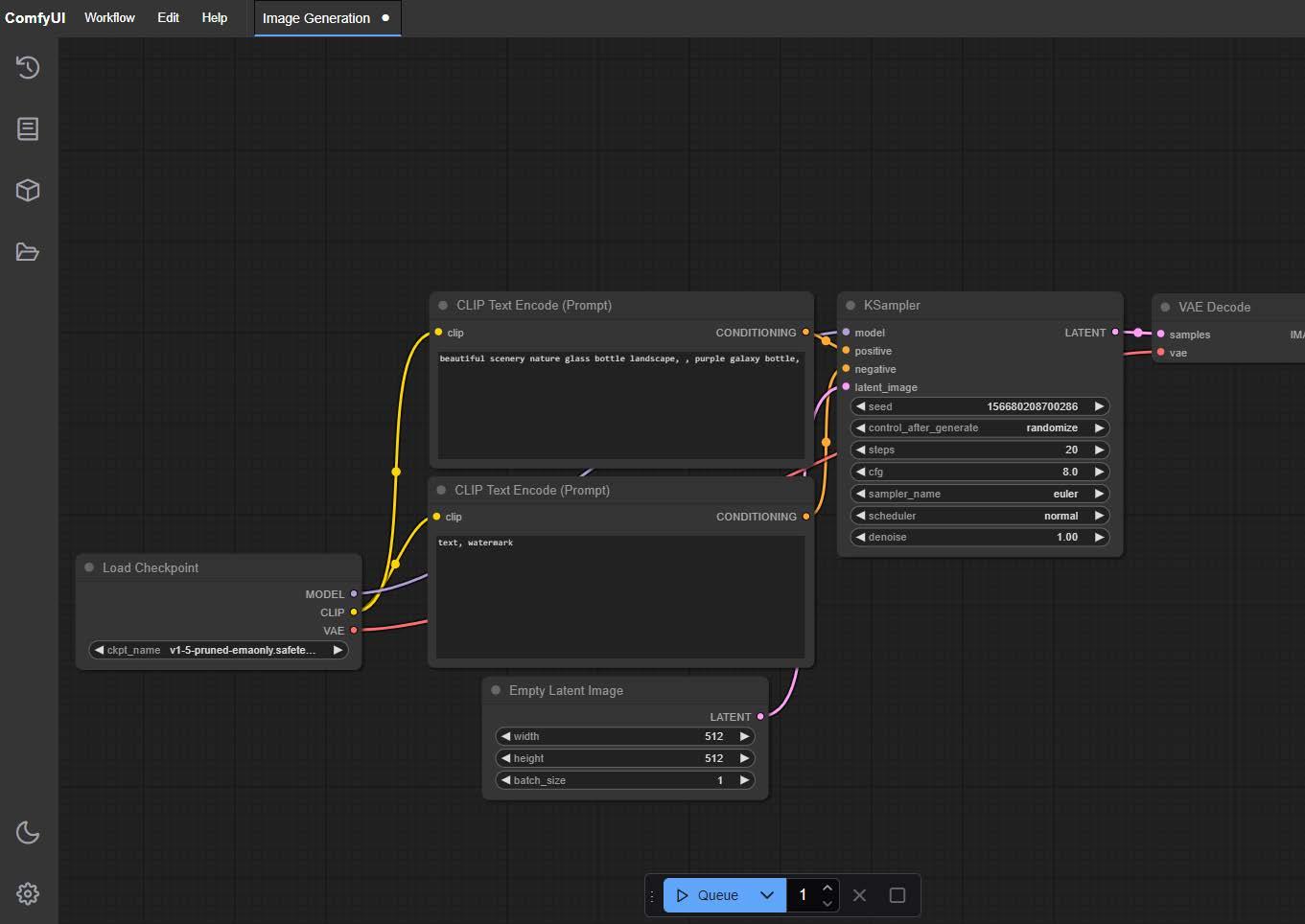Screen dimensions: 1305x924
Task: Open the node library sidebar icon
Action: (x=28, y=128)
